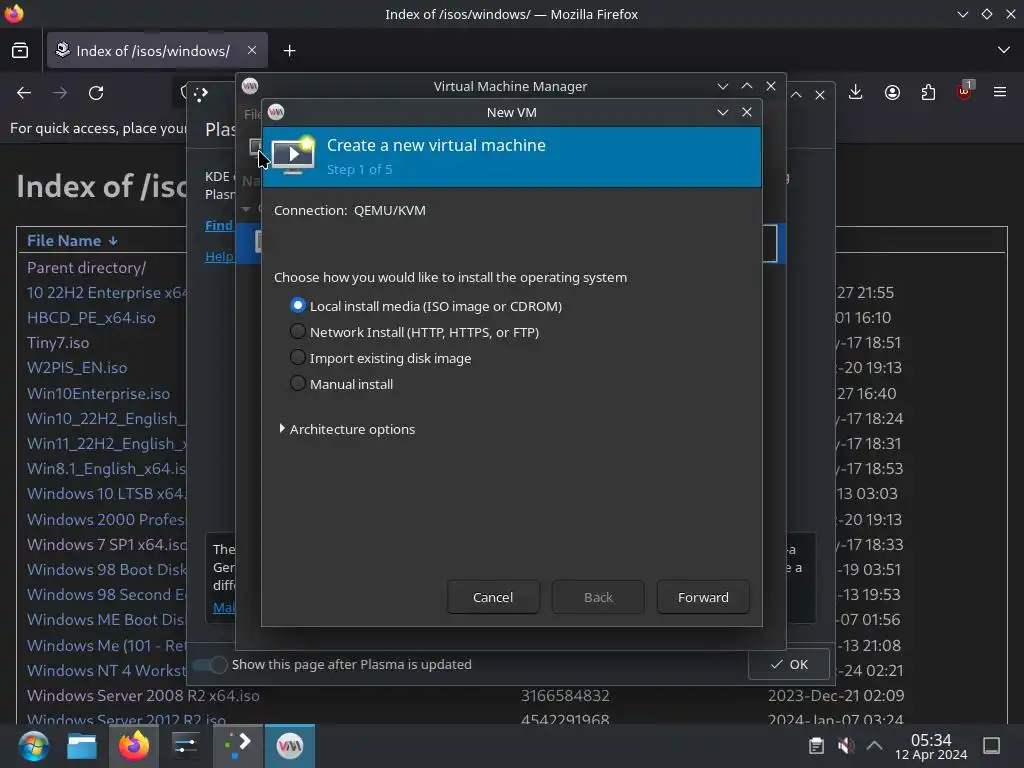Open Firefox extensions puzzle icon
1024x768 pixels.
click(x=928, y=93)
